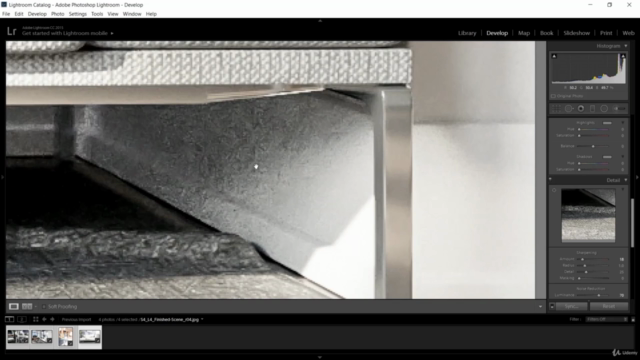
Task: Switch to the Library module
Action: click(467, 33)
